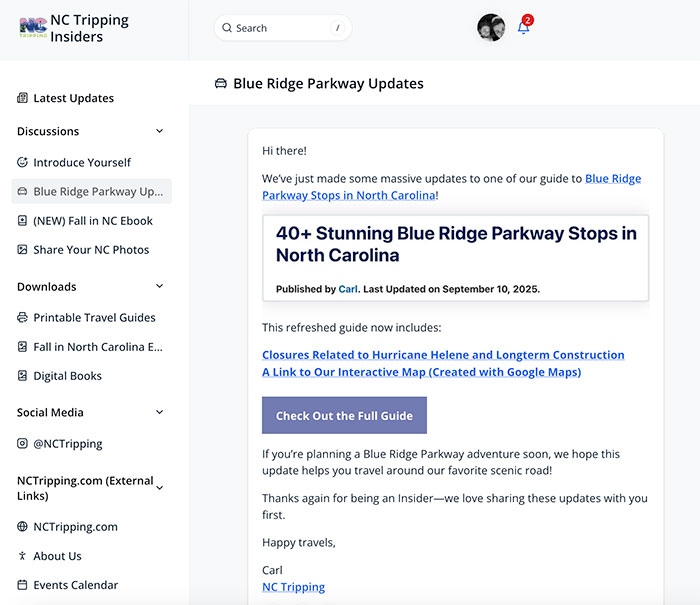Open Digital Books in the sidebar
Image resolution: width=700 pixels, height=605 pixels.
67,376
